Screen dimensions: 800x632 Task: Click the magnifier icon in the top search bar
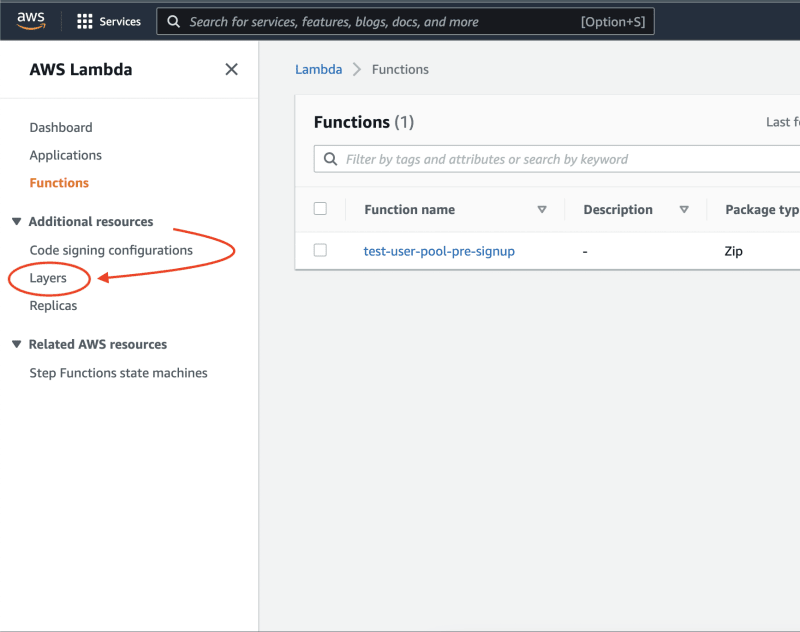pos(173,21)
